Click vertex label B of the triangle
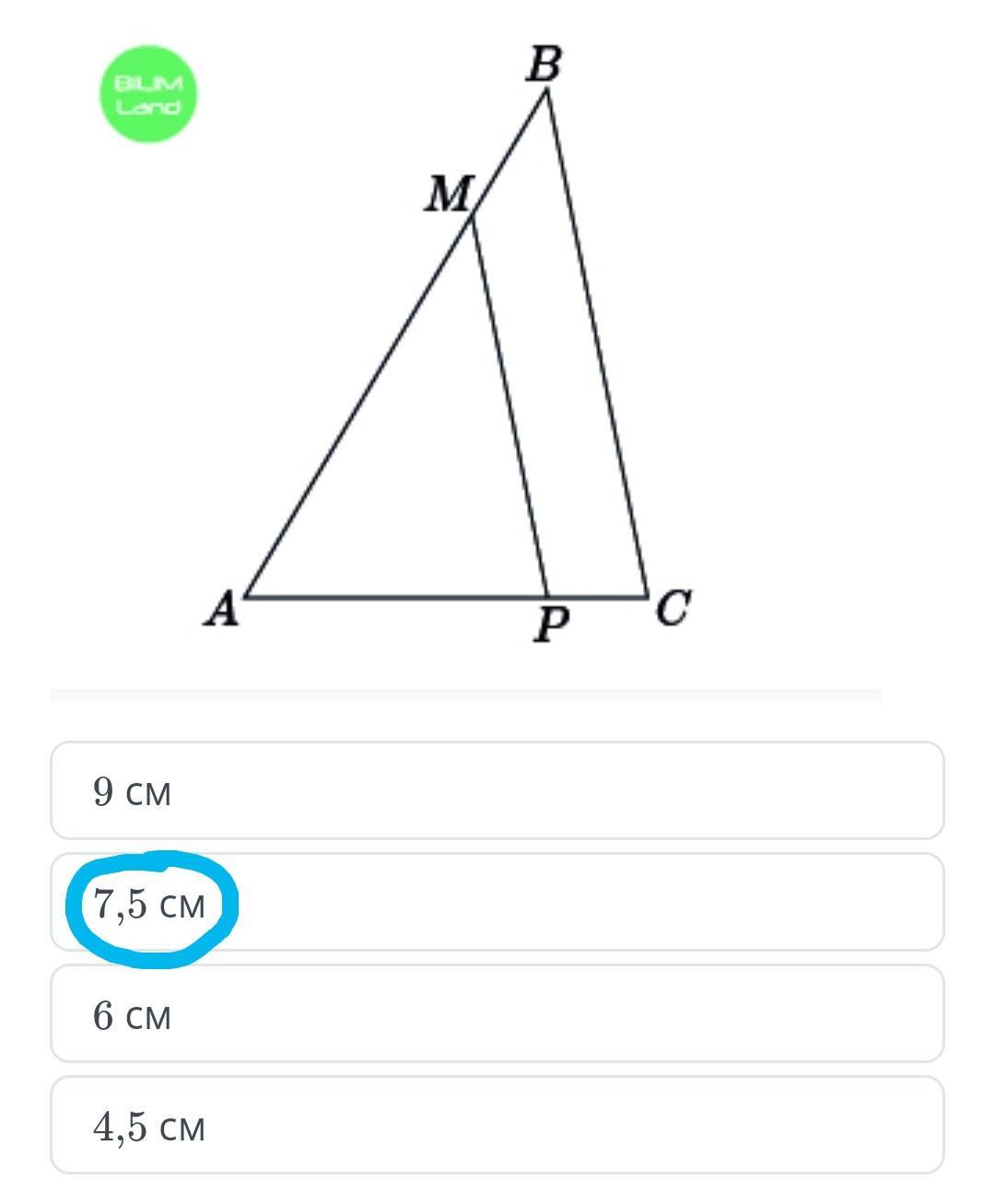Image resolution: width=995 pixels, height=1204 pixels. 544,65
